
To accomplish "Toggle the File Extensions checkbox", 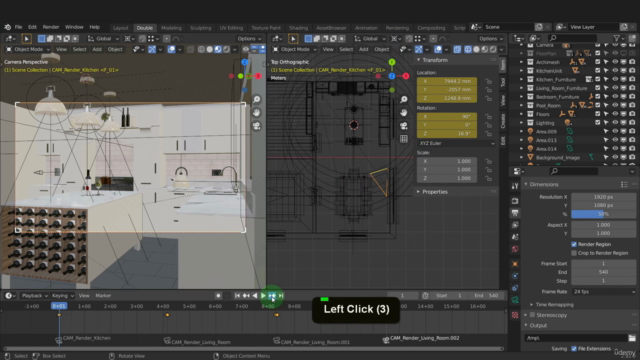I will coord(574,349).
